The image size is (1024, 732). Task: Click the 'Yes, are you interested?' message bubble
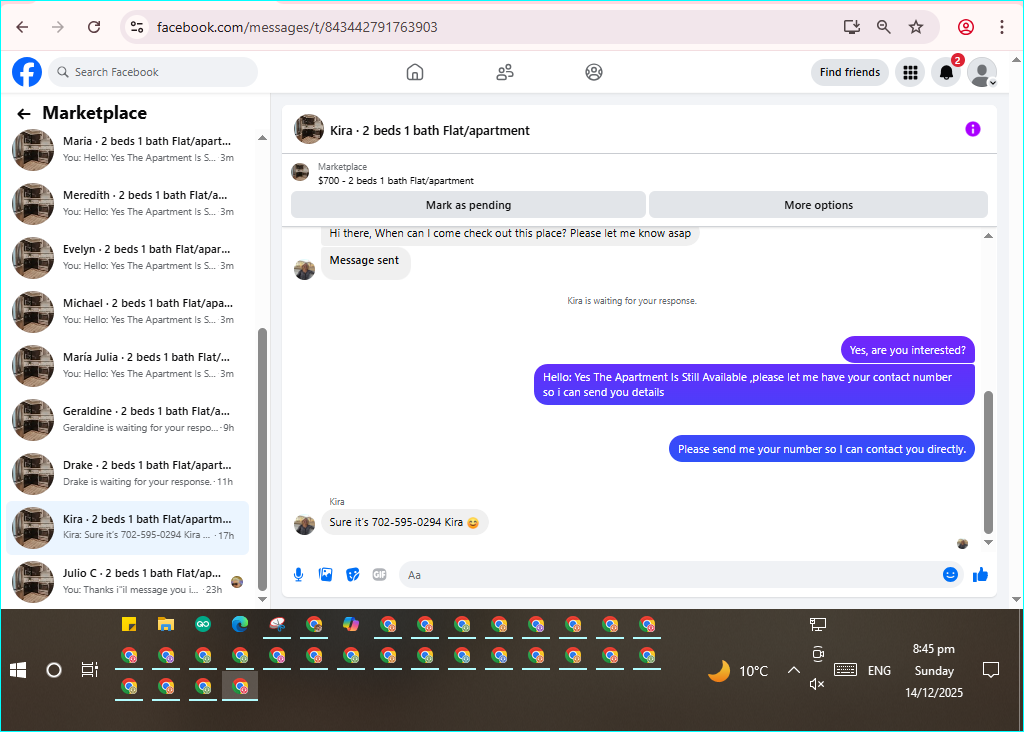pos(907,350)
